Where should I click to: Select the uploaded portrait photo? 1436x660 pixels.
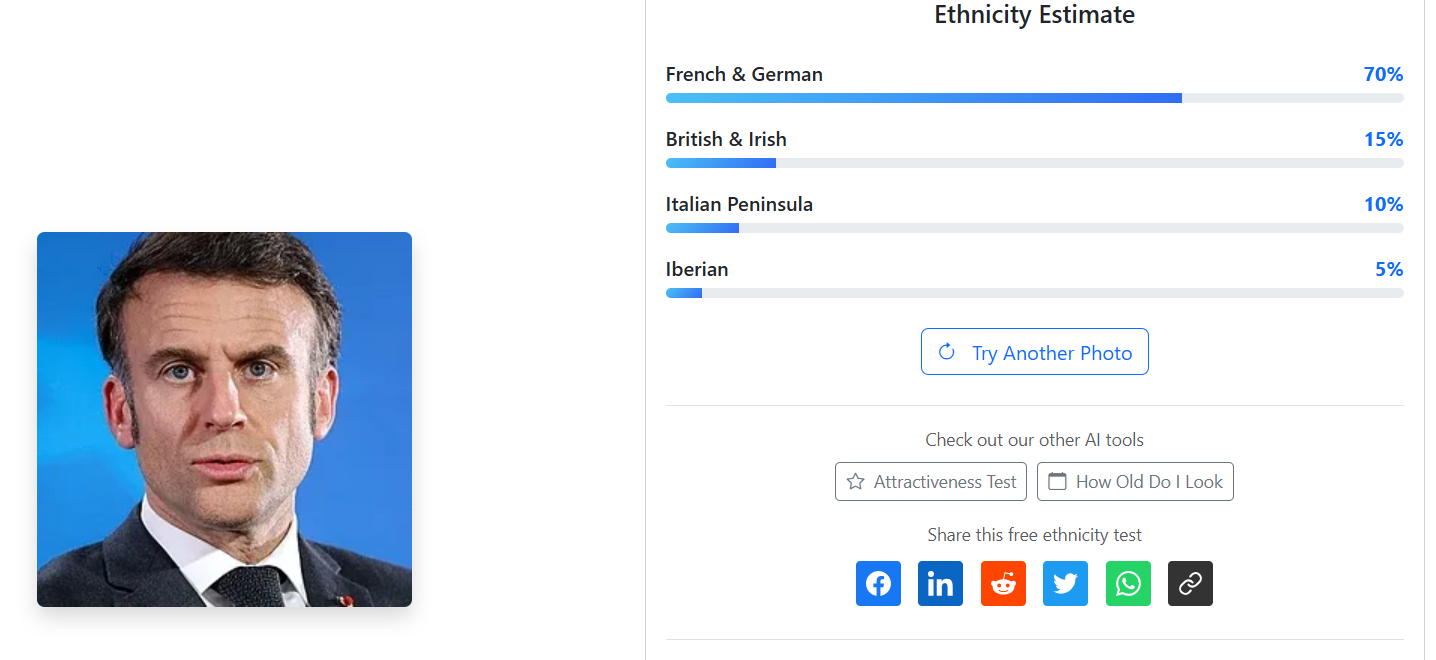click(224, 419)
